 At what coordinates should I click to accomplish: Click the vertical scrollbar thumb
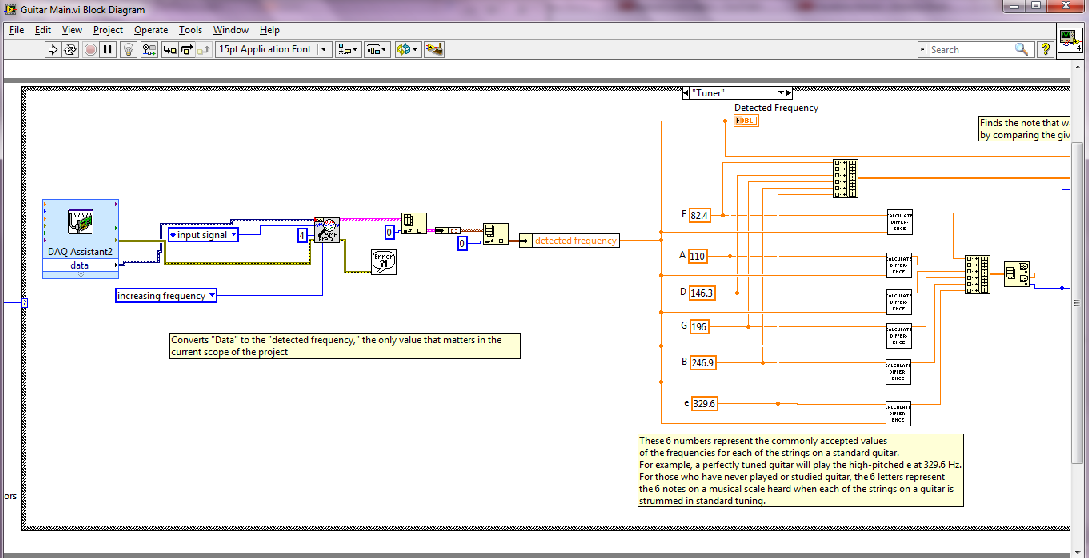[1077, 302]
